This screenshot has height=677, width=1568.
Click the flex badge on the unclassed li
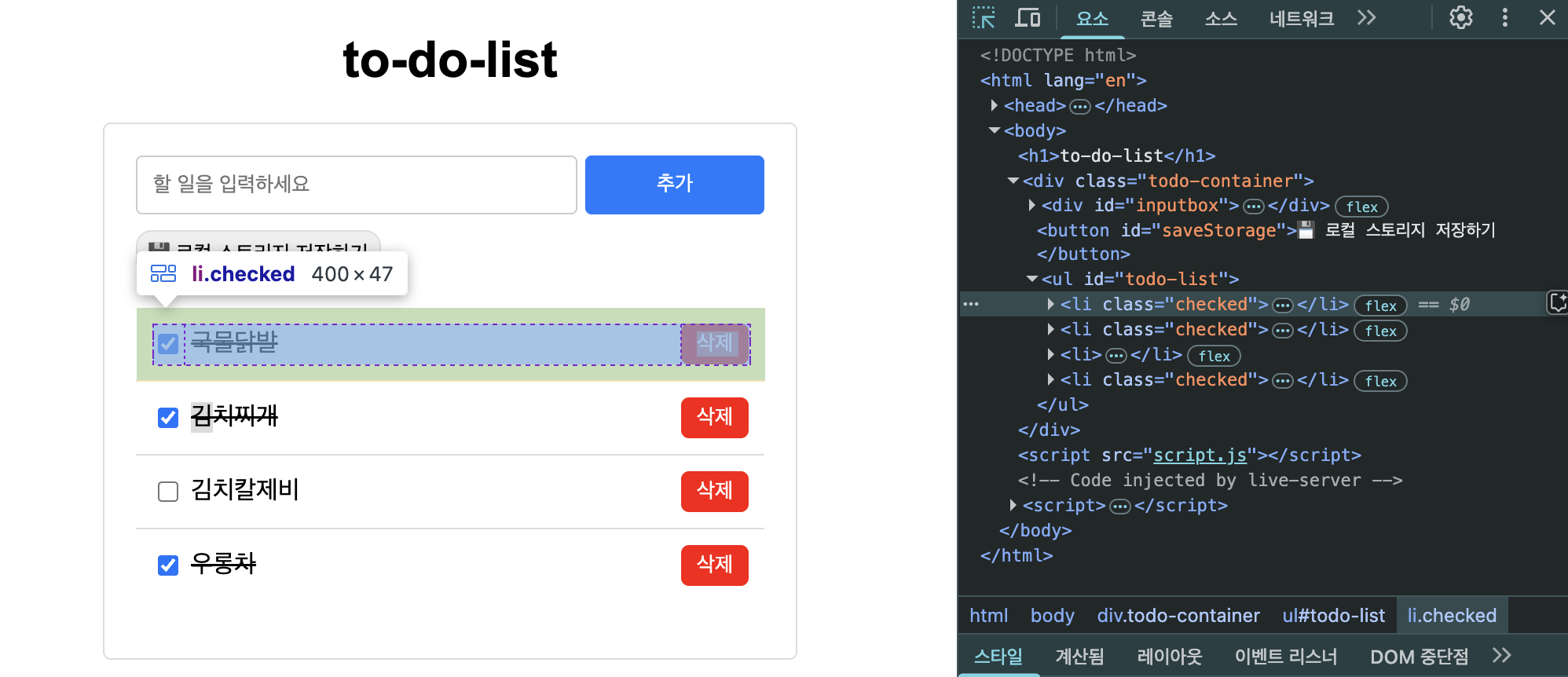coord(1214,356)
